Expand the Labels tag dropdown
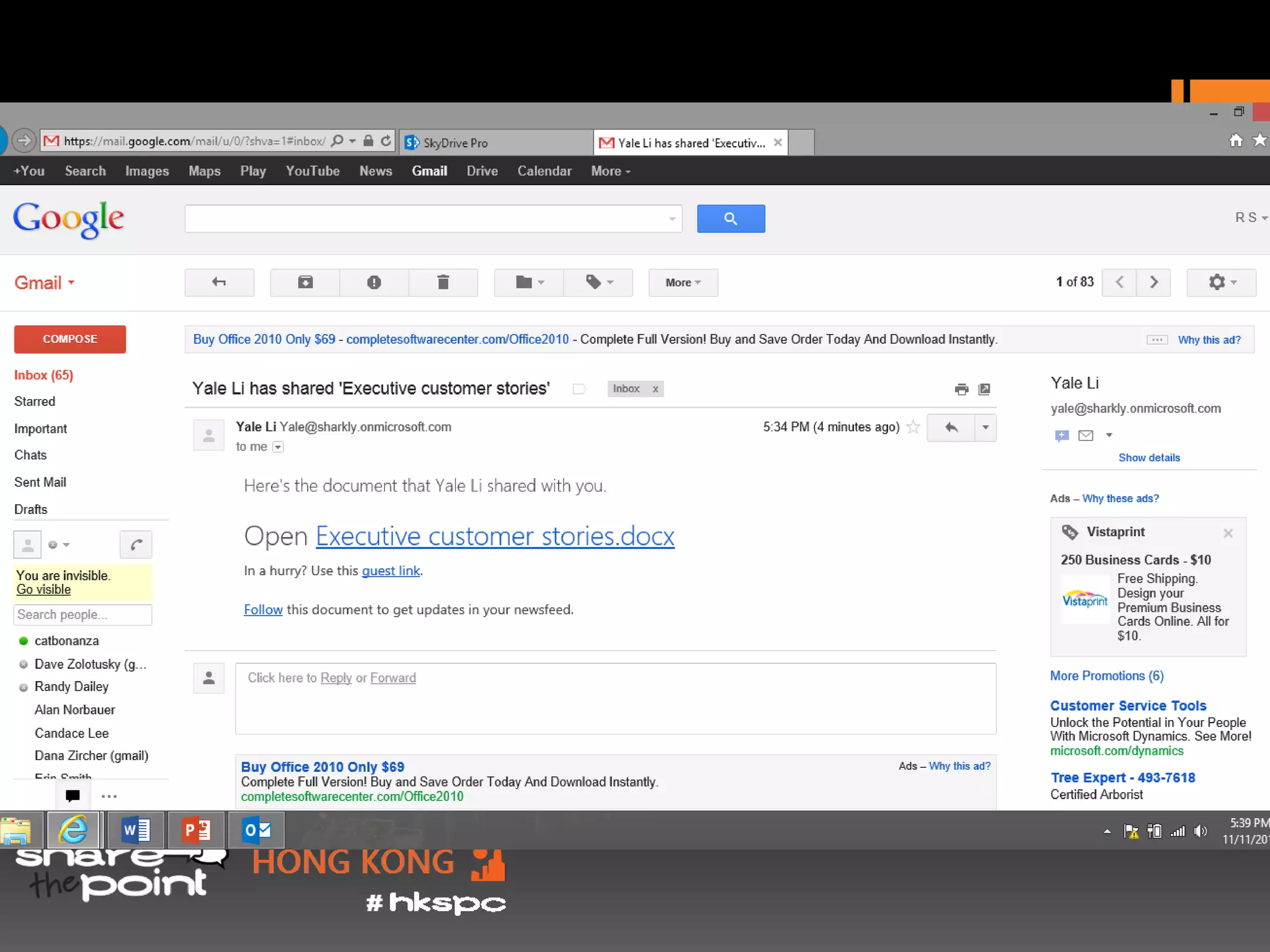The height and width of the screenshot is (952, 1270). point(598,283)
